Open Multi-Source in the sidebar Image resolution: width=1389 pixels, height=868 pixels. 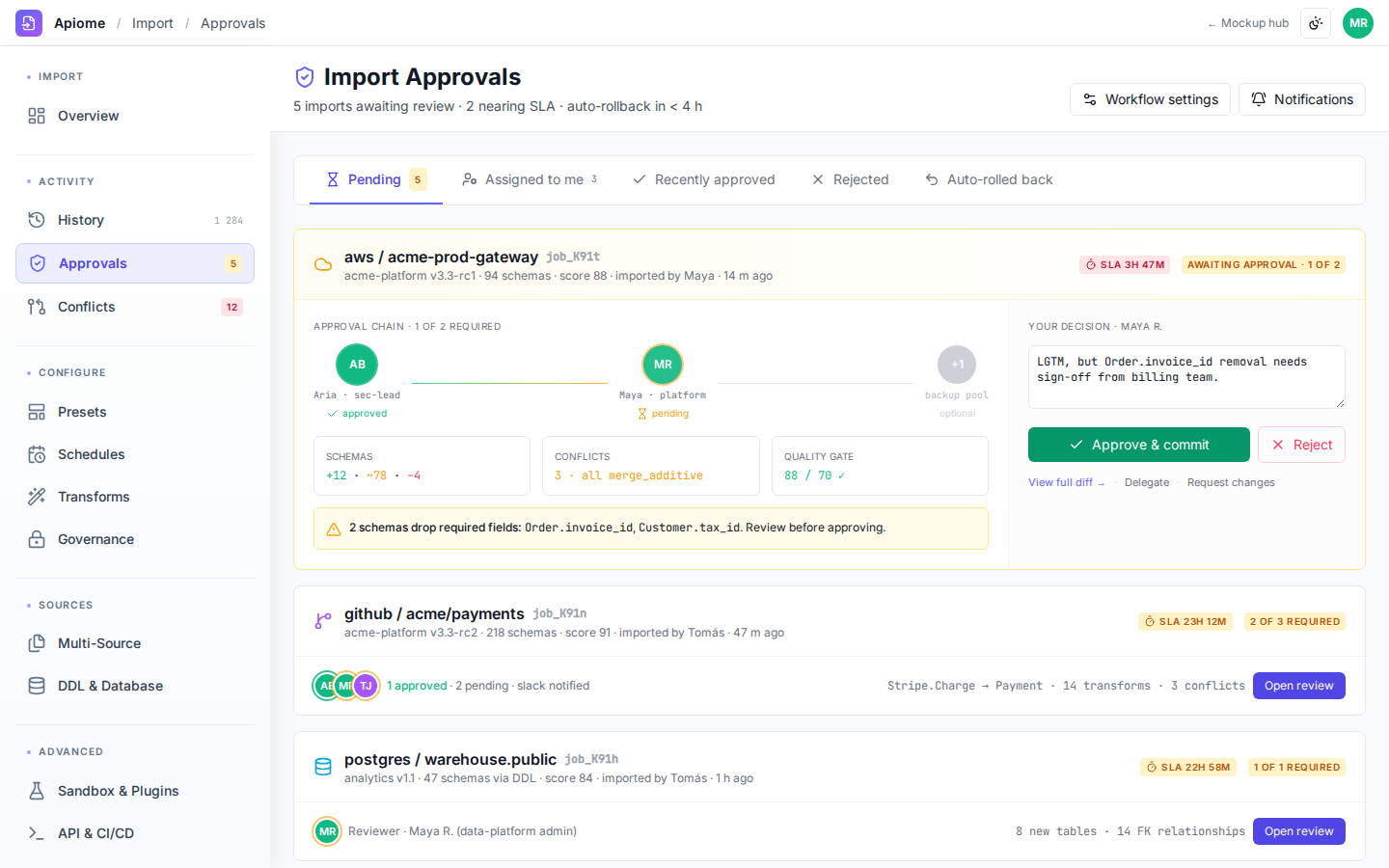tap(135, 643)
